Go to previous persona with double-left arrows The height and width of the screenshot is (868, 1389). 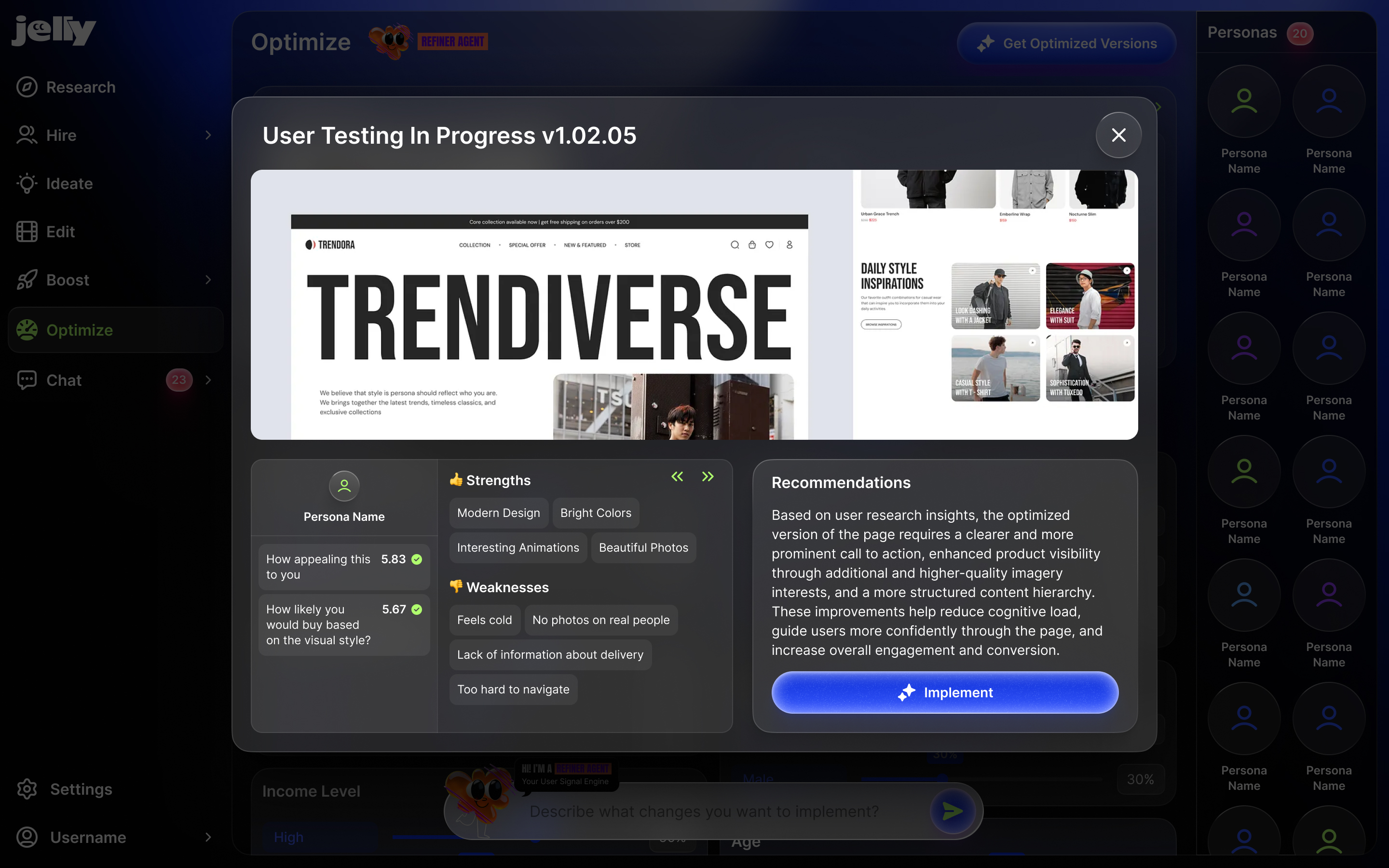pyautogui.click(x=677, y=477)
